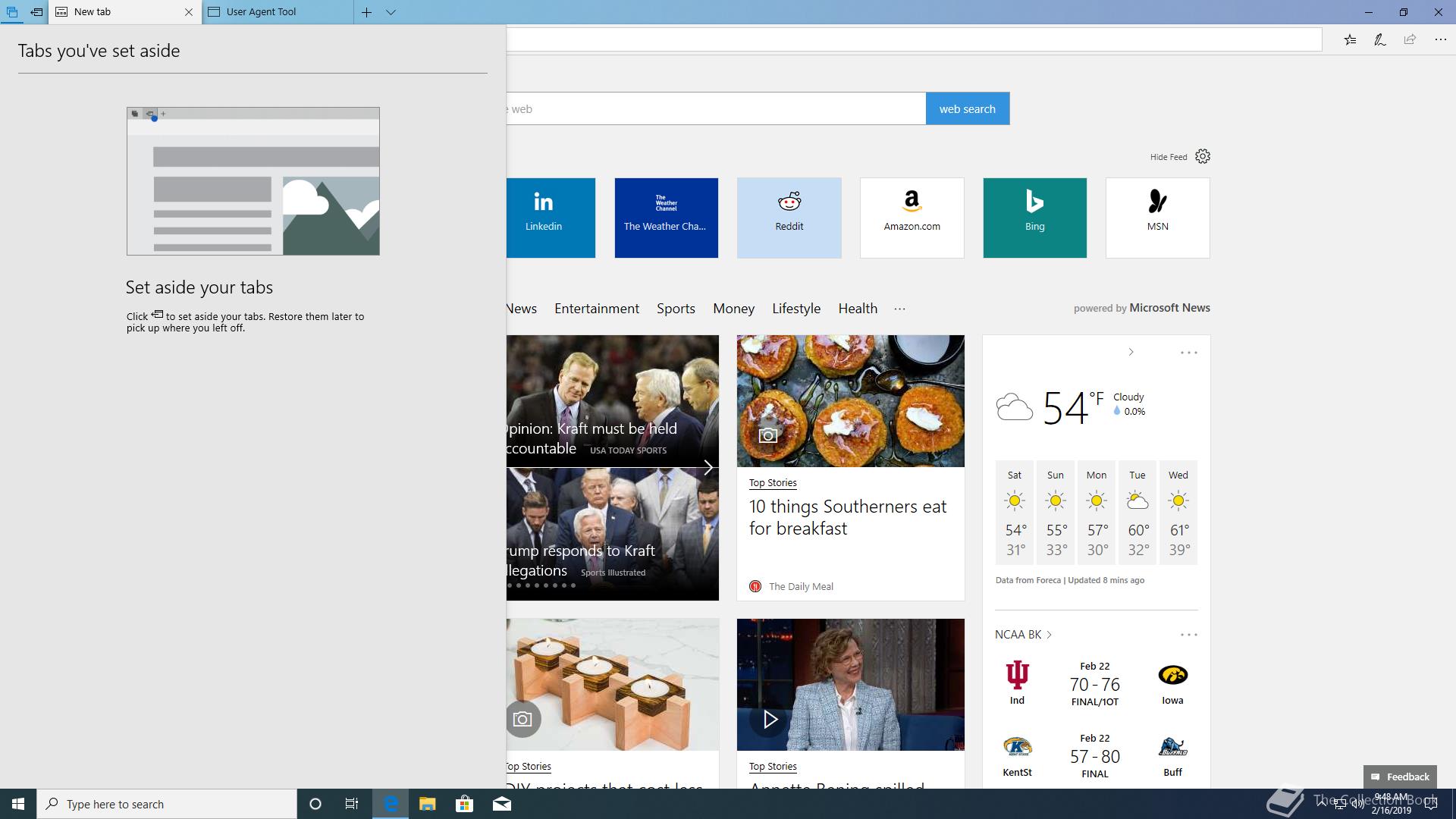Select the Mon forecast day

1097,512
